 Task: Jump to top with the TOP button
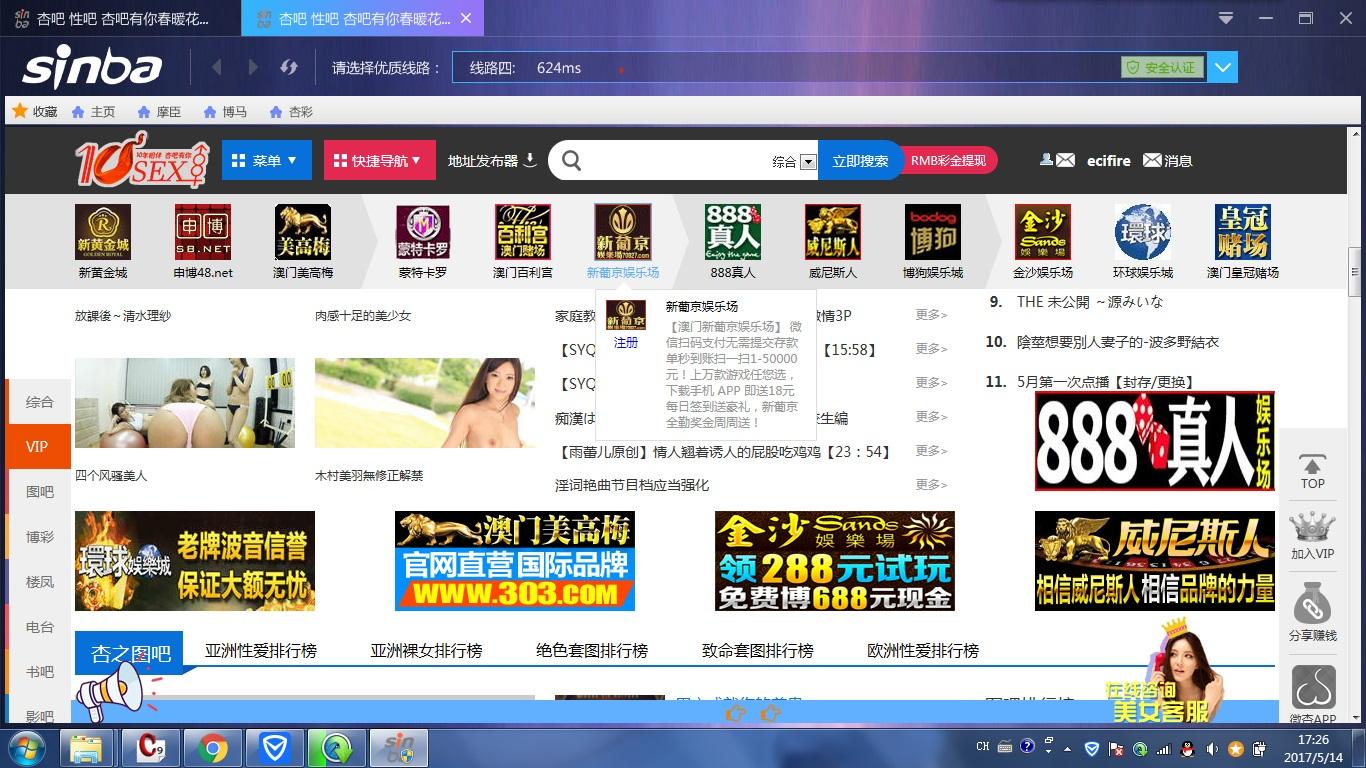[x=1312, y=471]
